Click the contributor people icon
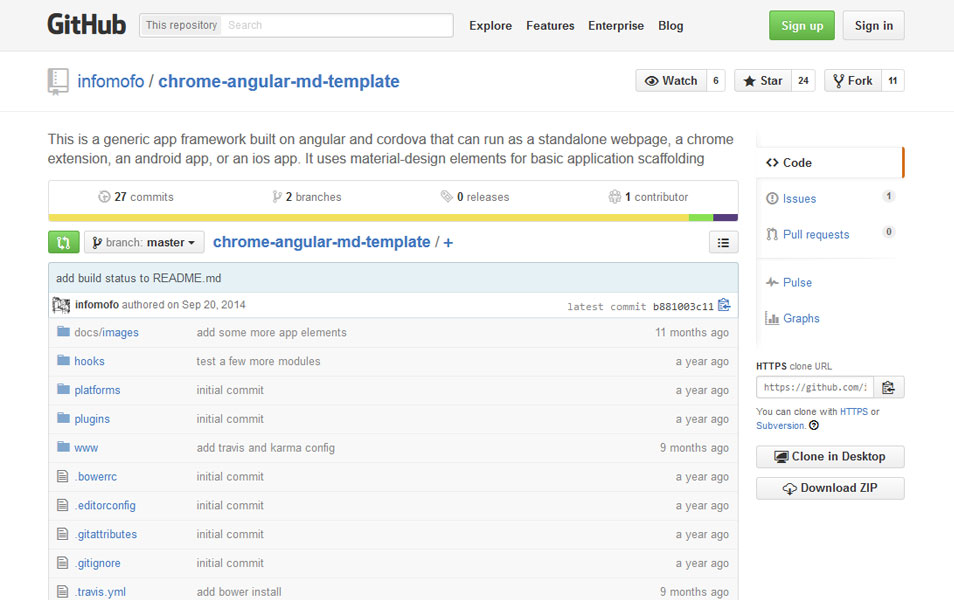The width and height of the screenshot is (954, 600). [615, 197]
